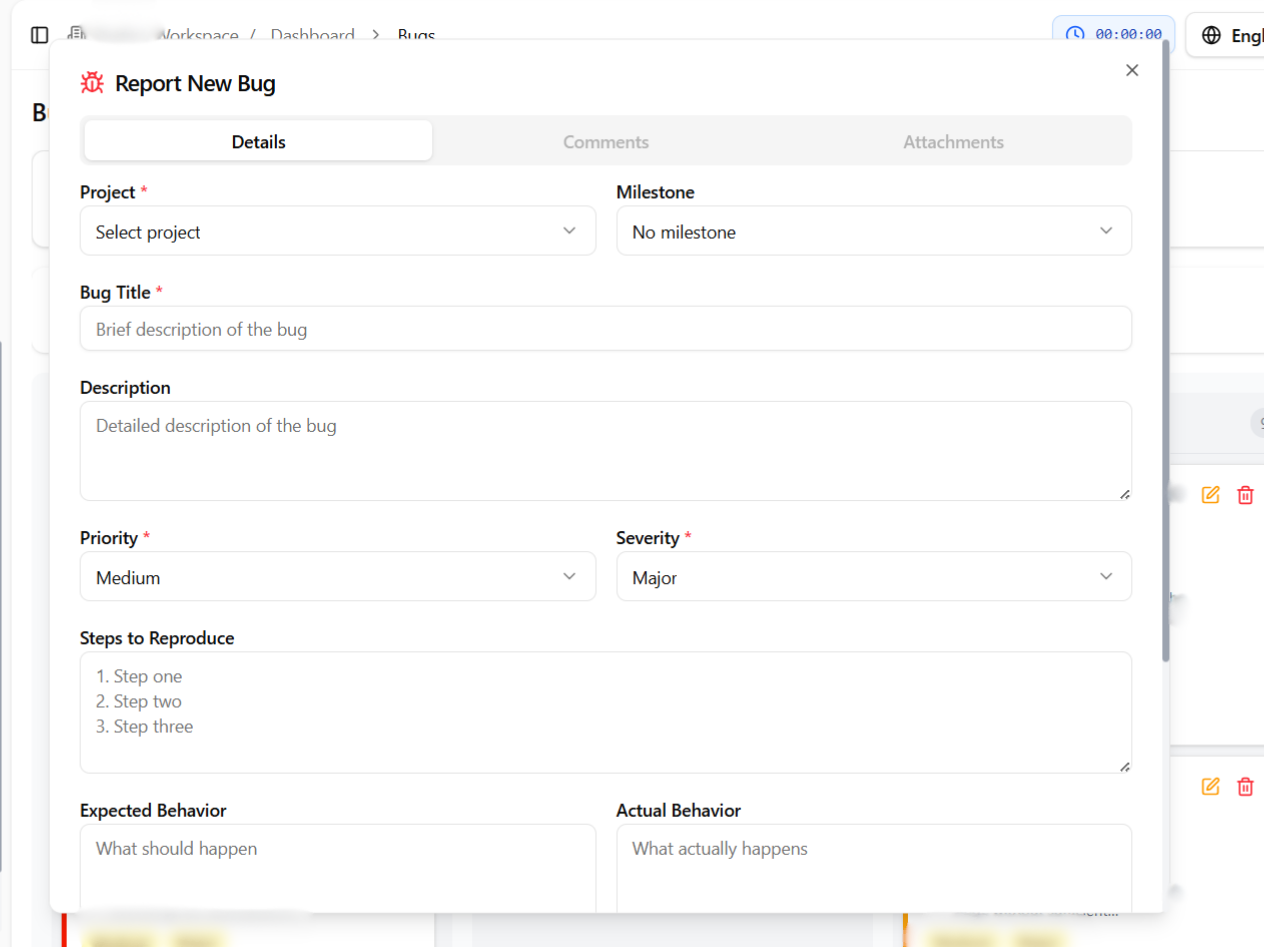The width and height of the screenshot is (1264, 947).
Task: Expand the Milestone dropdown
Action: coord(873,231)
